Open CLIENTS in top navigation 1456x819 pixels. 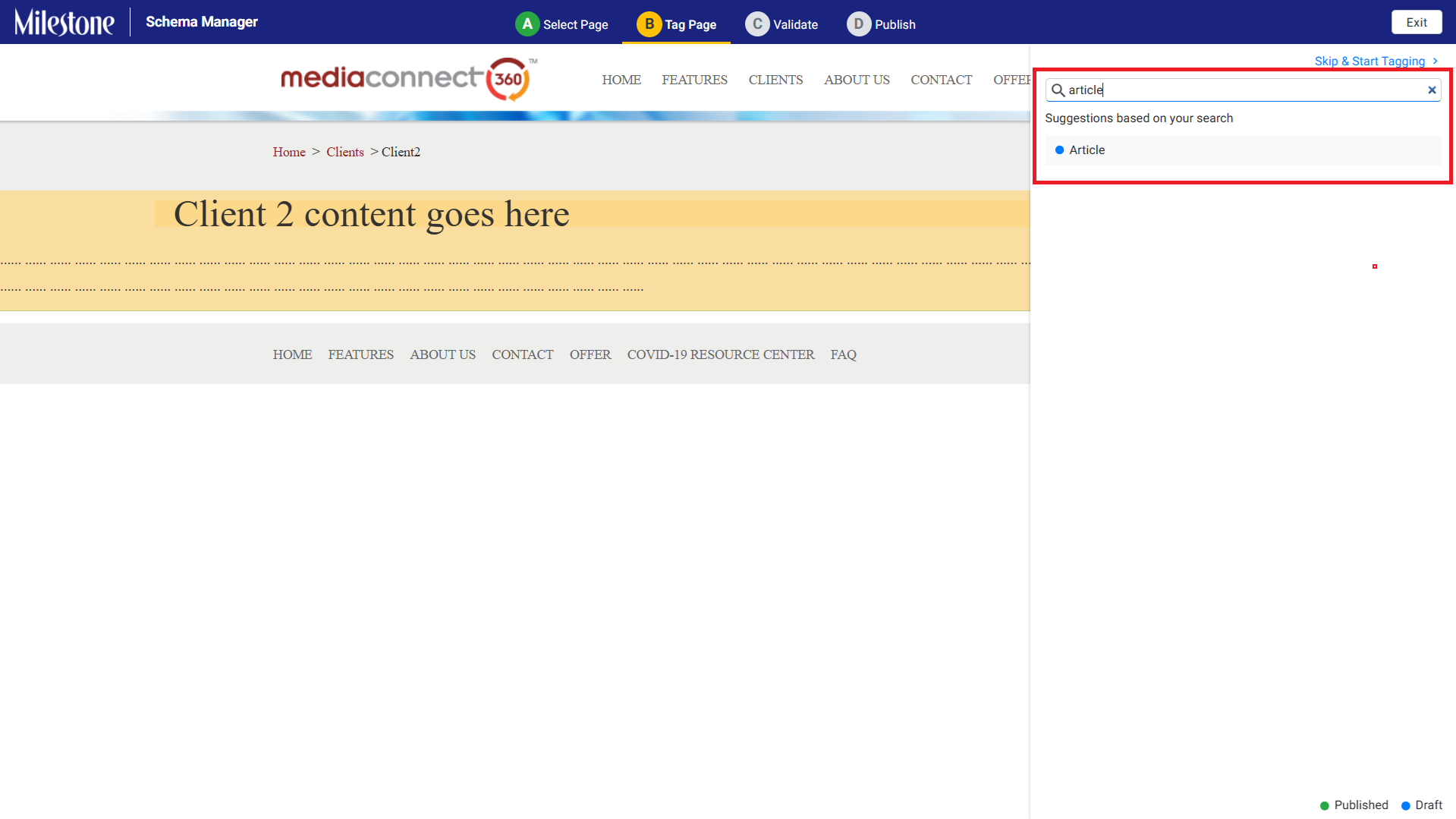tap(775, 80)
